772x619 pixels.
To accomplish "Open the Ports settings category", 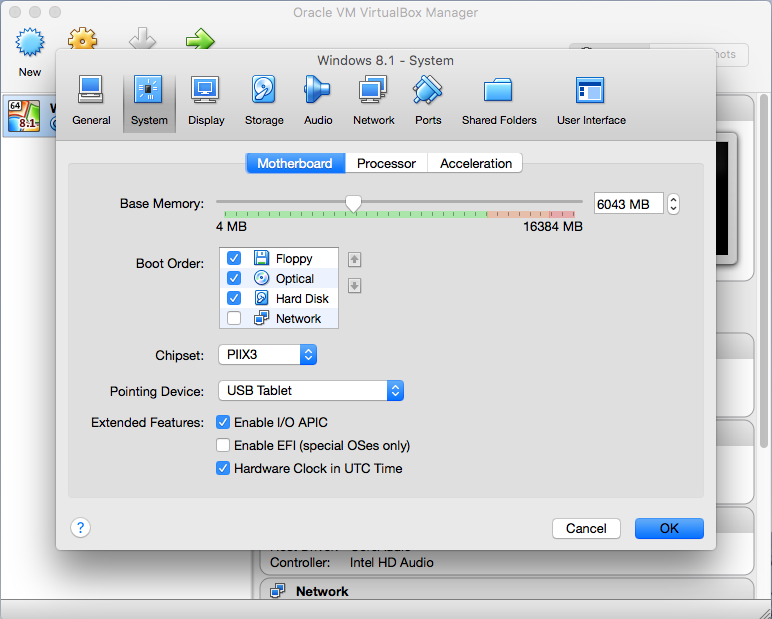I will (x=428, y=101).
